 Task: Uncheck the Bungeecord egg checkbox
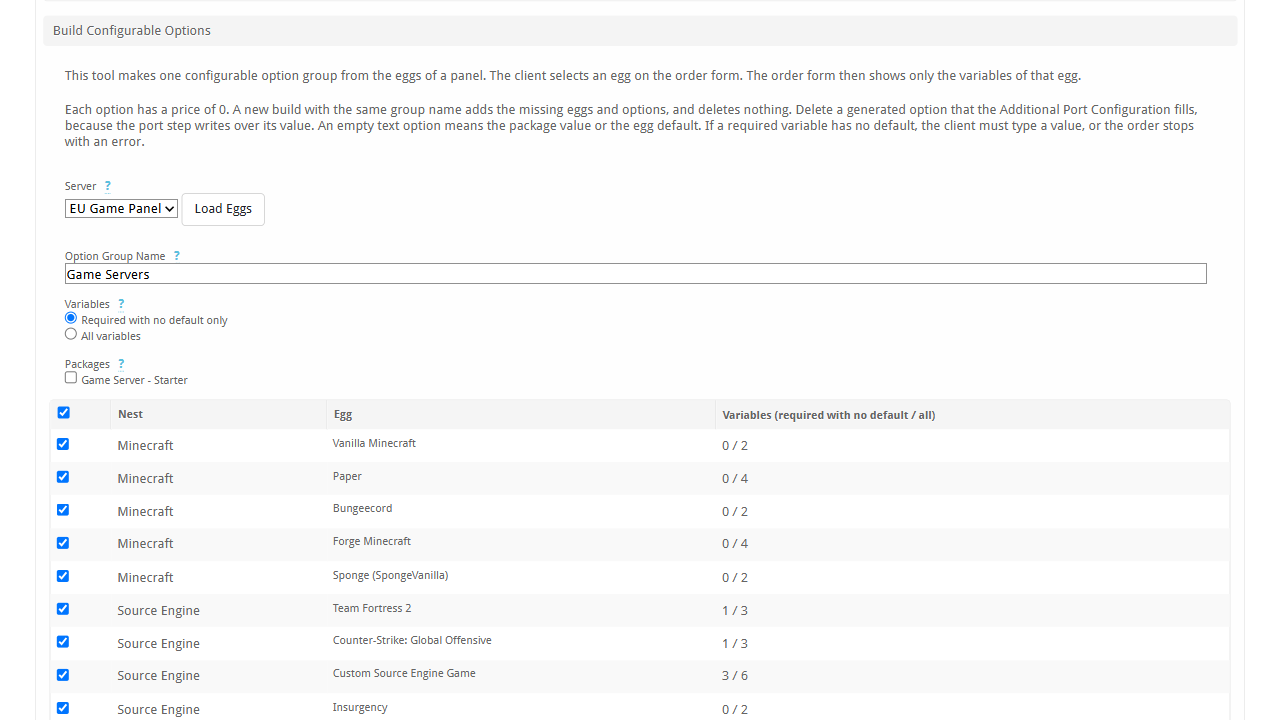[x=63, y=510]
